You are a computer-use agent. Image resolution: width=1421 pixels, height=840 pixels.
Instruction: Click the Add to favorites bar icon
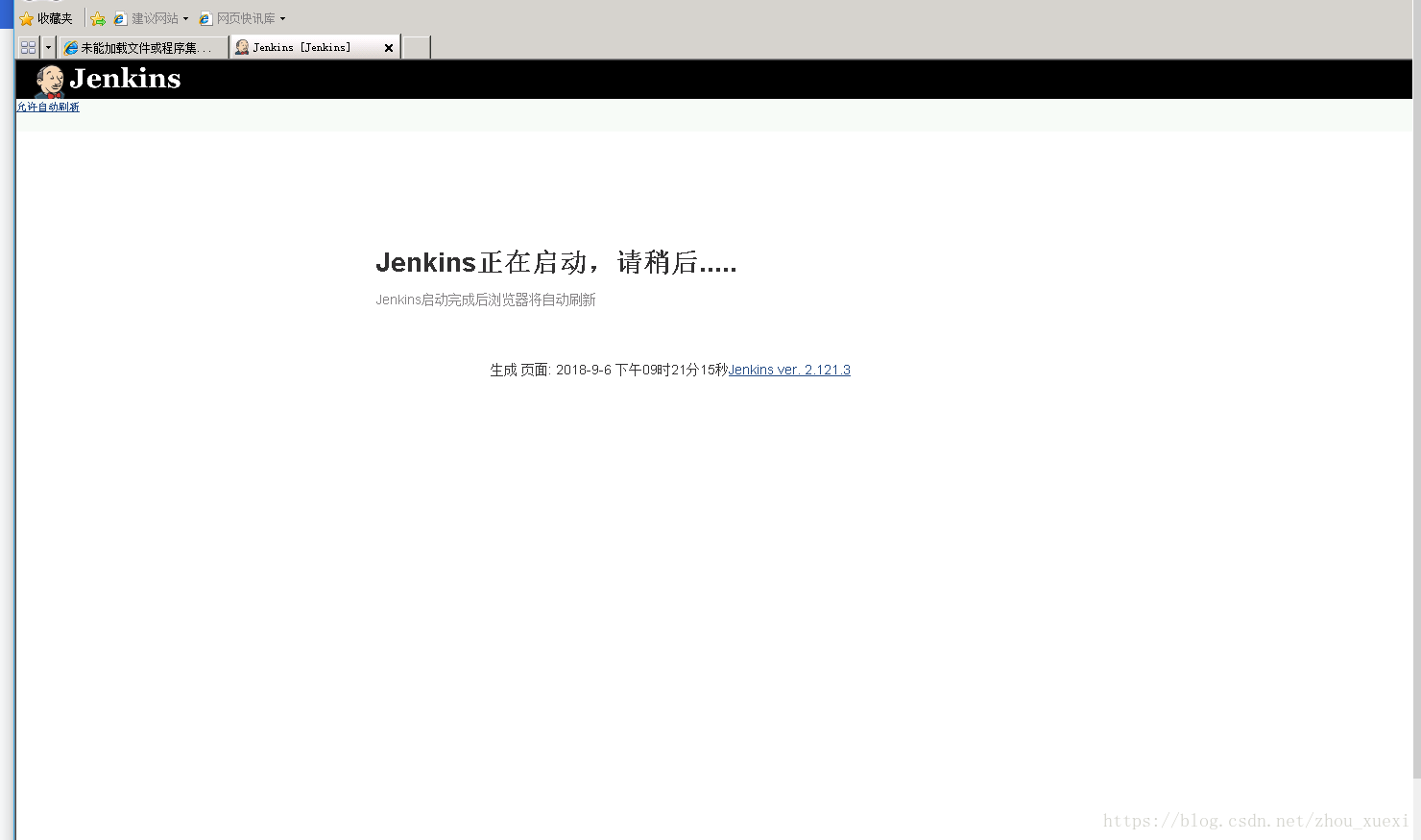tap(98, 18)
